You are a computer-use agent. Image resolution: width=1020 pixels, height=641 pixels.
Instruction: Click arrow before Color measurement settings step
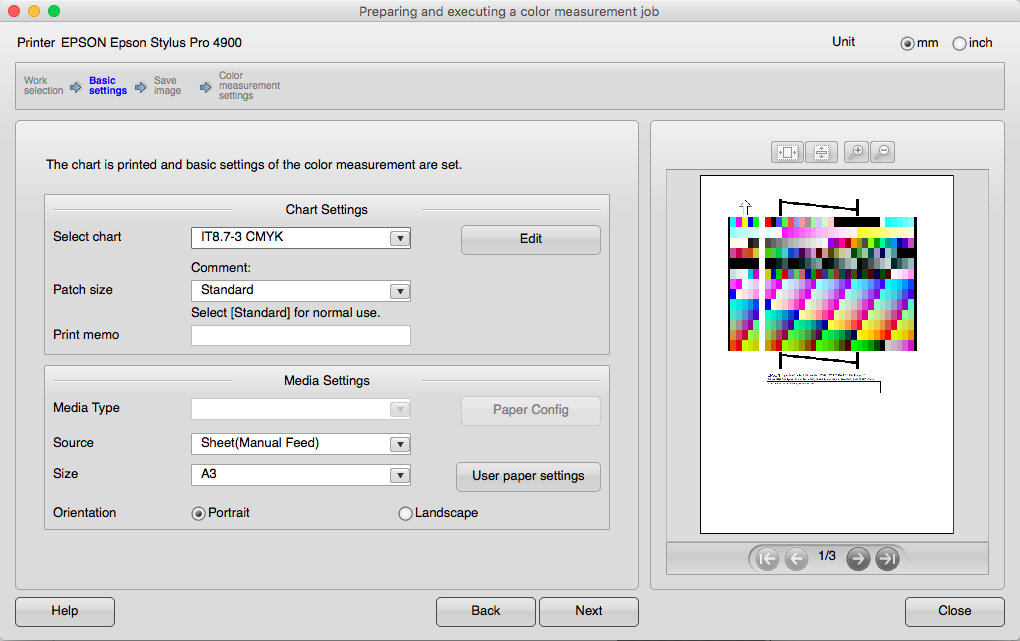point(206,87)
